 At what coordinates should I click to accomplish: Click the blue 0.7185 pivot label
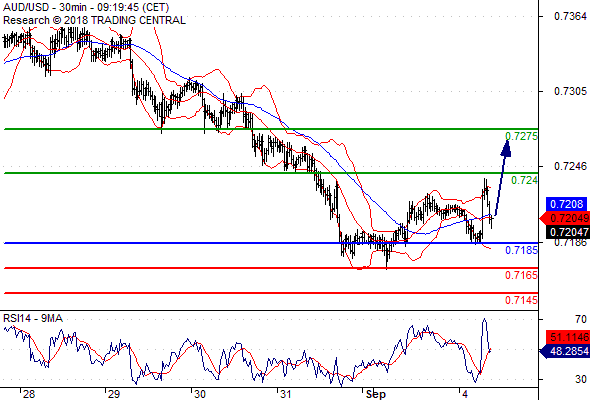[x=521, y=250]
